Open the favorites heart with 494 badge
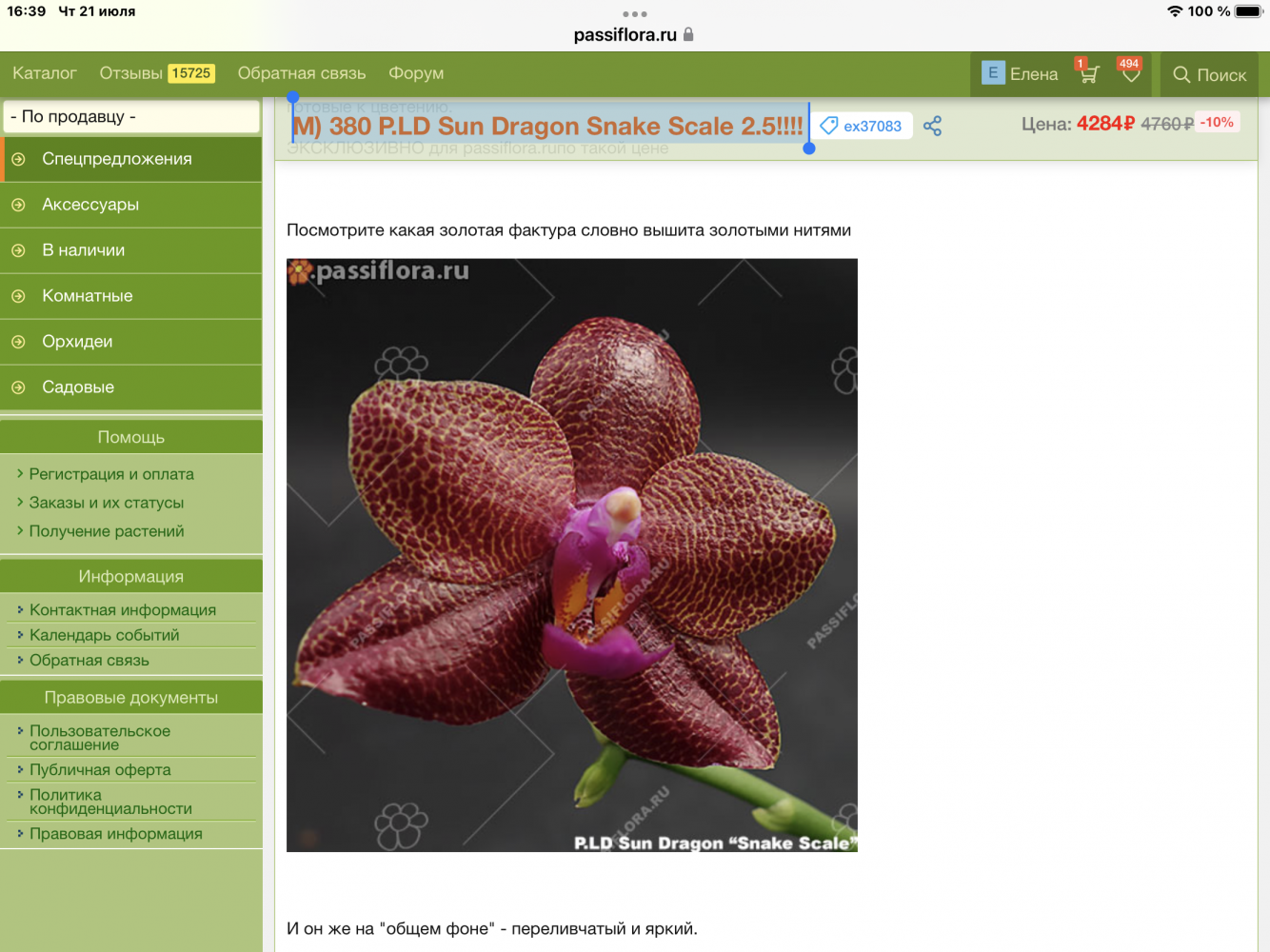Image resolution: width=1270 pixels, height=952 pixels. tap(1130, 73)
